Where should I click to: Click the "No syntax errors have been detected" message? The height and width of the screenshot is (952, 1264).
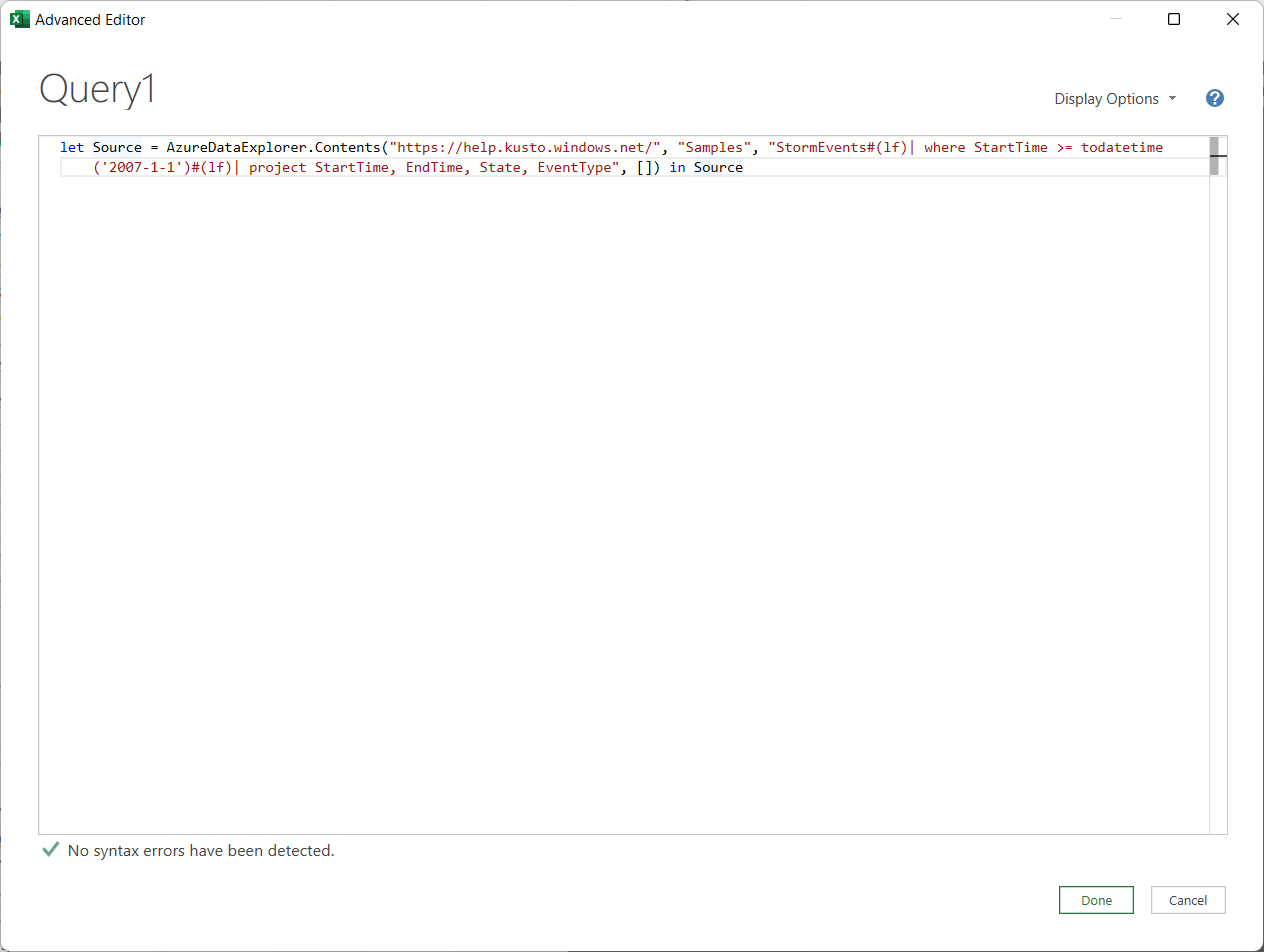click(x=201, y=851)
